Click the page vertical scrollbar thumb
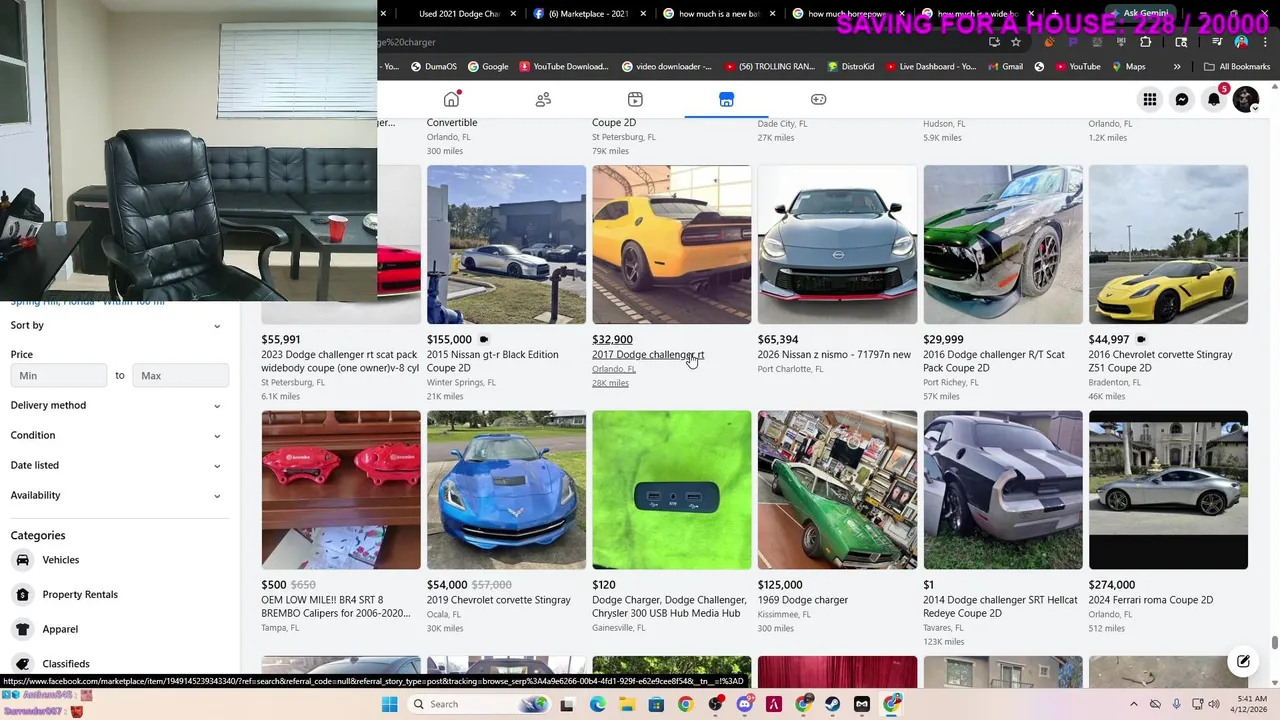This screenshot has width=1280, height=720. click(1274, 643)
